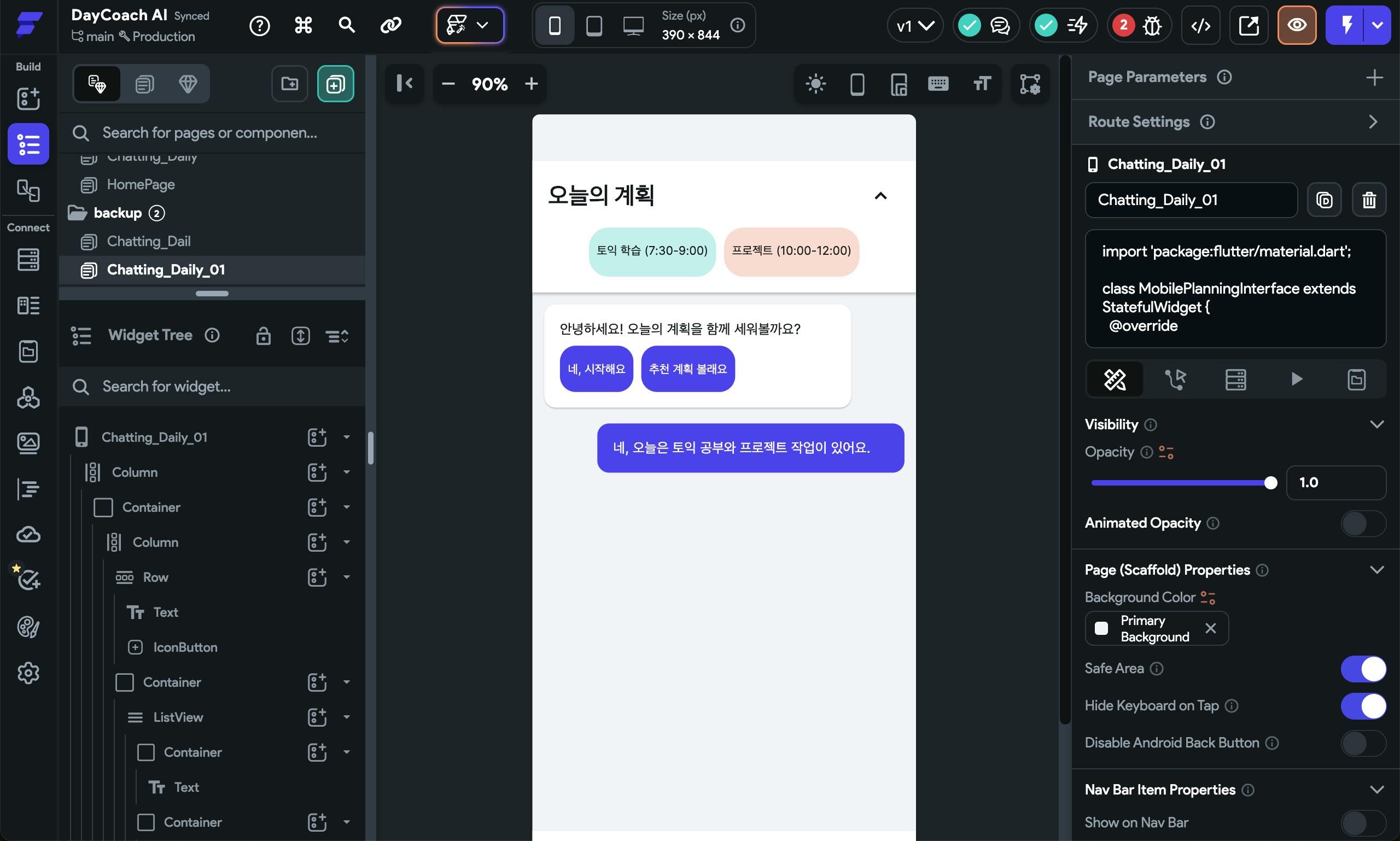
Task: Collapse the Visibility section
Action: click(x=1376, y=424)
